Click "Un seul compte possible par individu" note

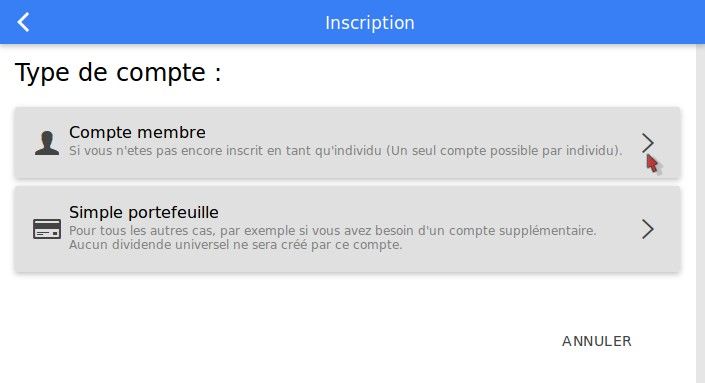pyautogui.click(x=504, y=151)
